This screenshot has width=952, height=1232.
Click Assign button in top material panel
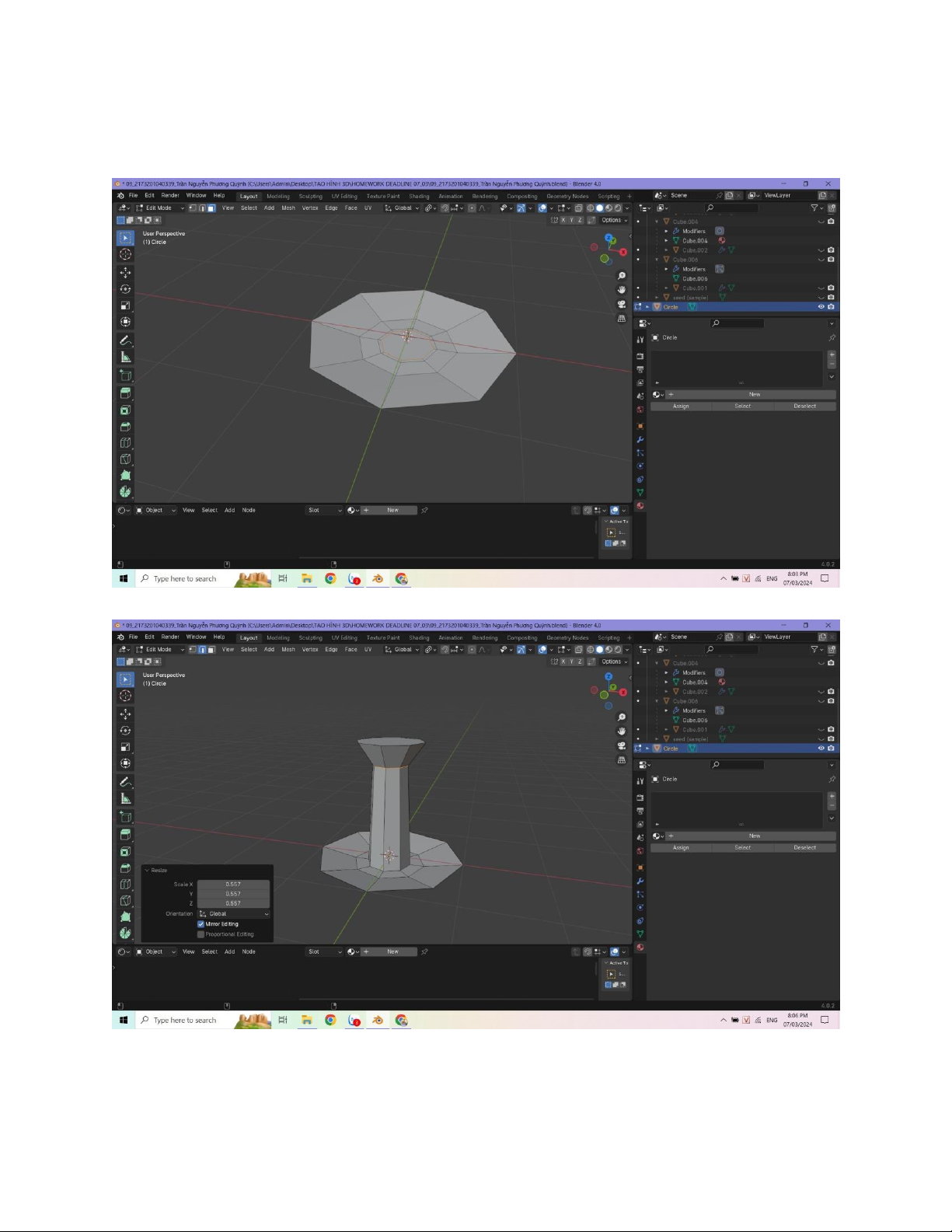[x=681, y=407]
